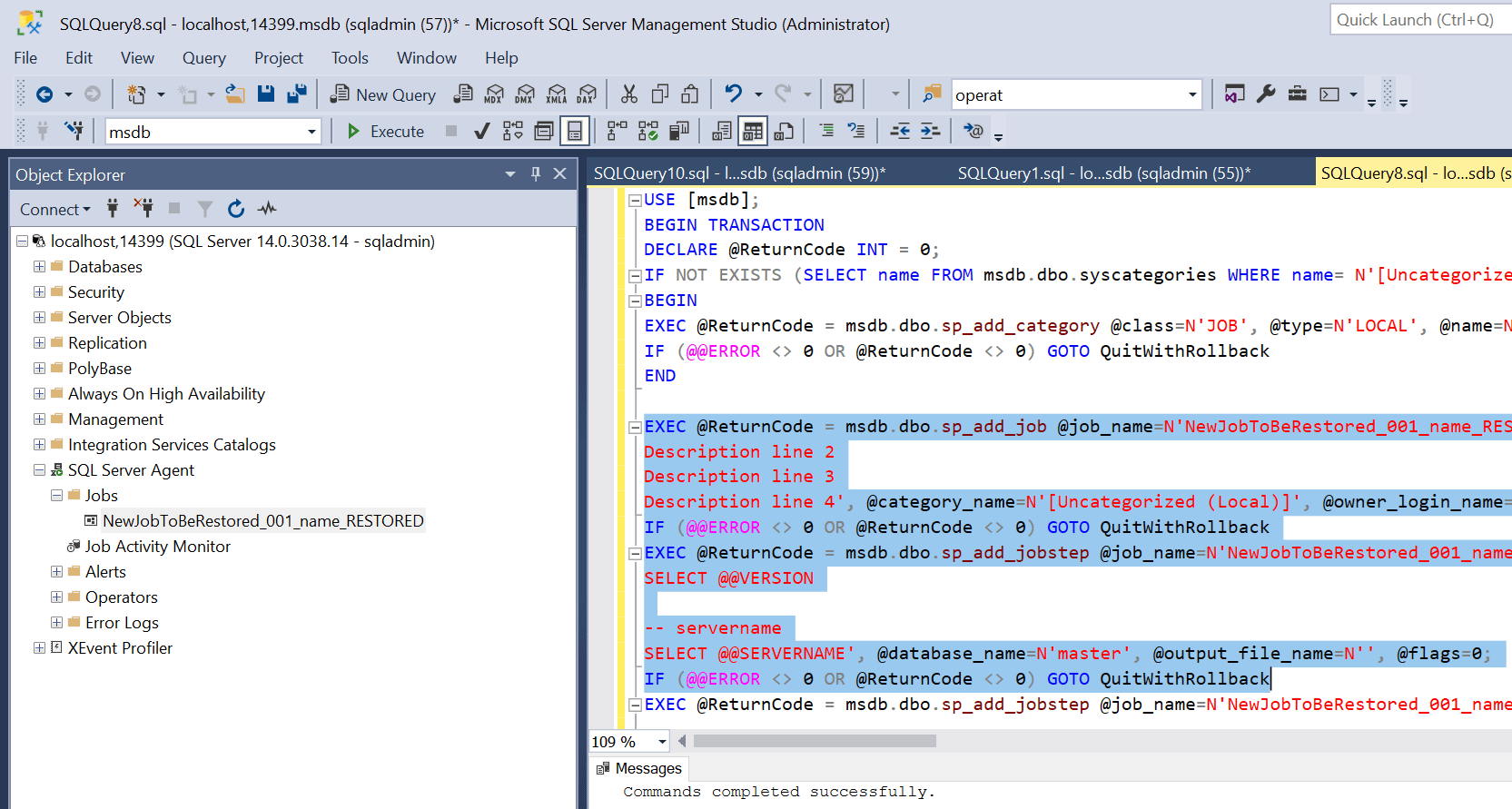Click the Open File folder icon
Viewport: 1512px width, 809px height.
235,94
